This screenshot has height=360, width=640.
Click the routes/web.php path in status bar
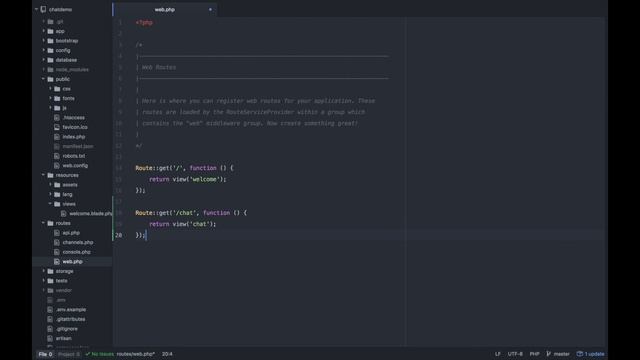click(x=136, y=354)
